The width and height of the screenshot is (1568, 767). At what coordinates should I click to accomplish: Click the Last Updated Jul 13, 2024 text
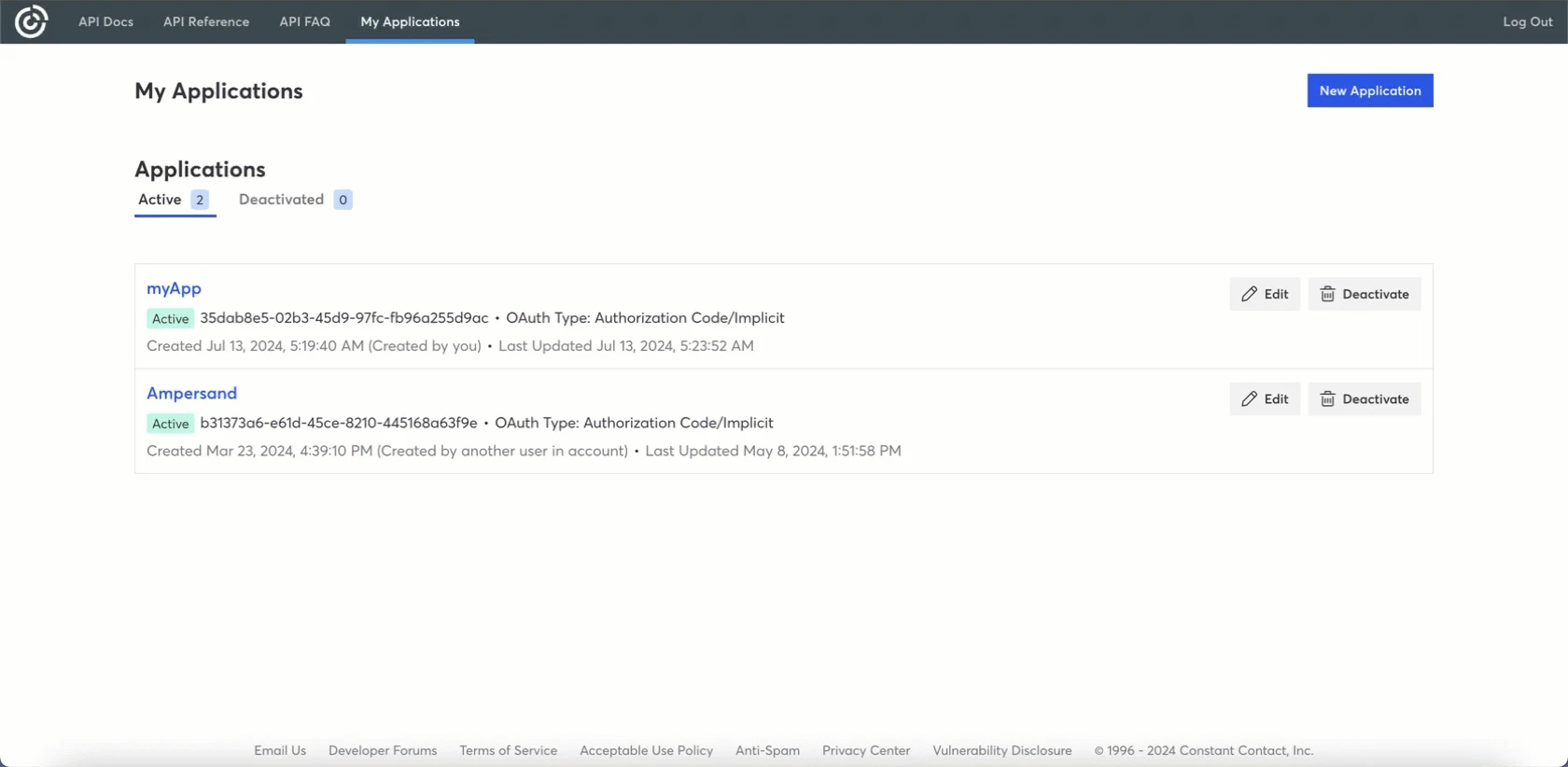point(626,346)
